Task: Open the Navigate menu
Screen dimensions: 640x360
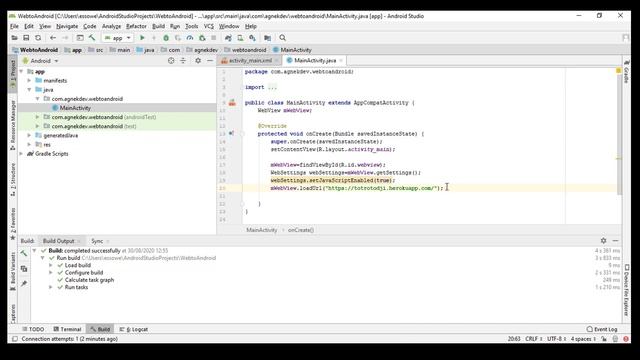Action: [x=67, y=26]
